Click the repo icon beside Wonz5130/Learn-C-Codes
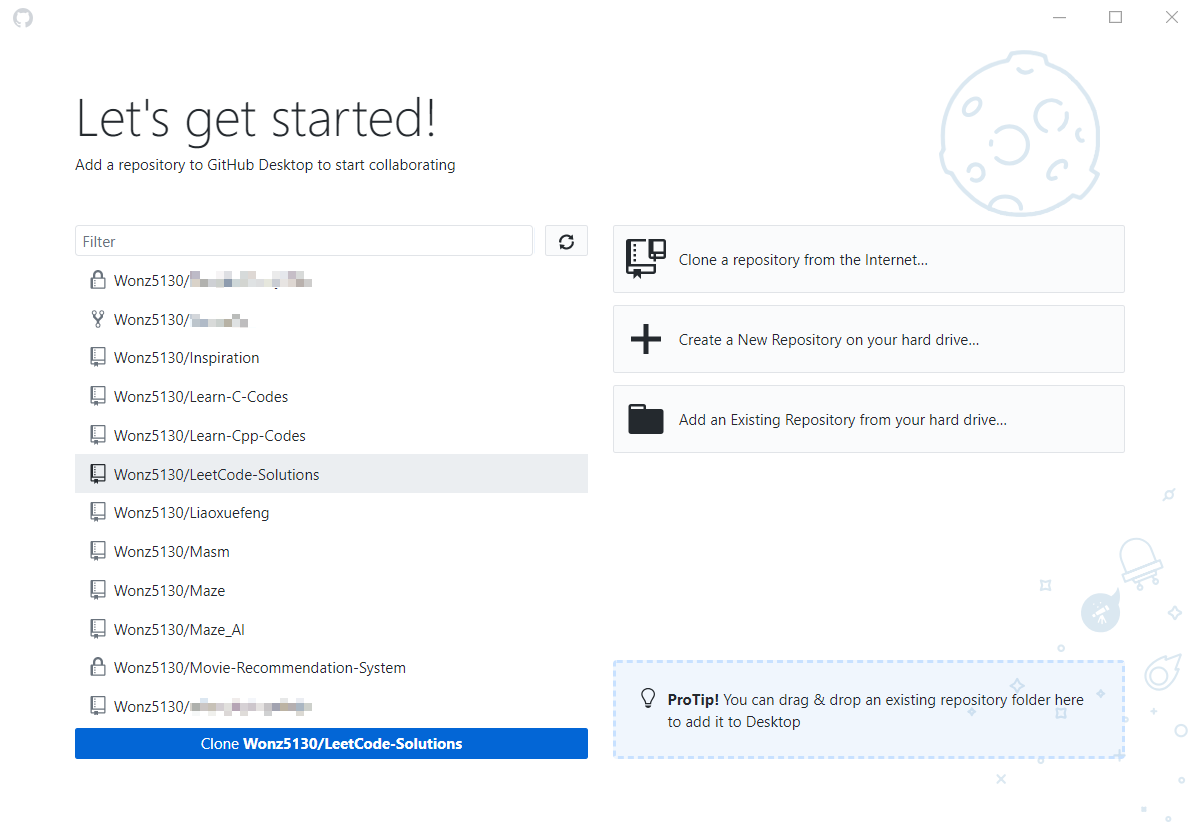The width and height of the screenshot is (1200, 833). [x=98, y=396]
